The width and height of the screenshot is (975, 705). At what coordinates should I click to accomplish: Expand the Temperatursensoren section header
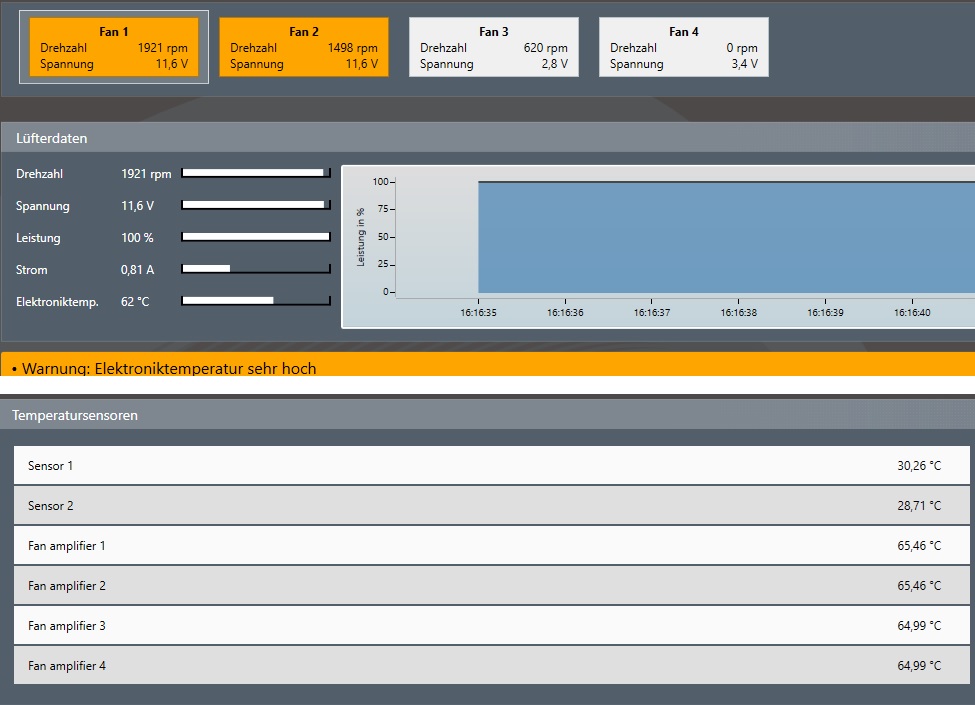(487, 414)
